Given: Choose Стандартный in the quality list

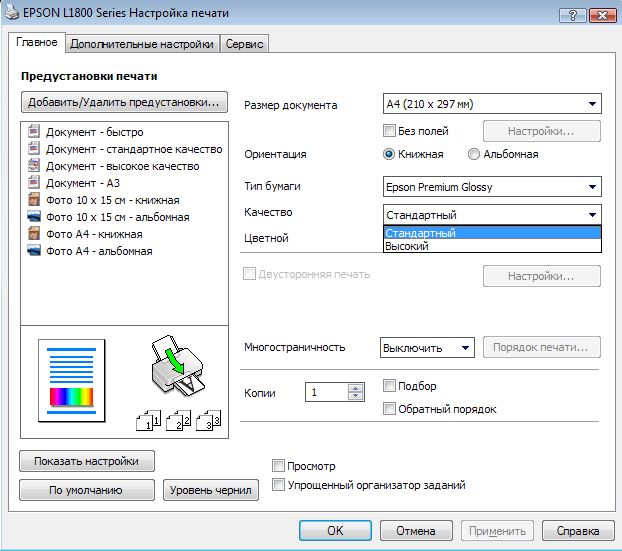Looking at the screenshot, I should (492, 233).
